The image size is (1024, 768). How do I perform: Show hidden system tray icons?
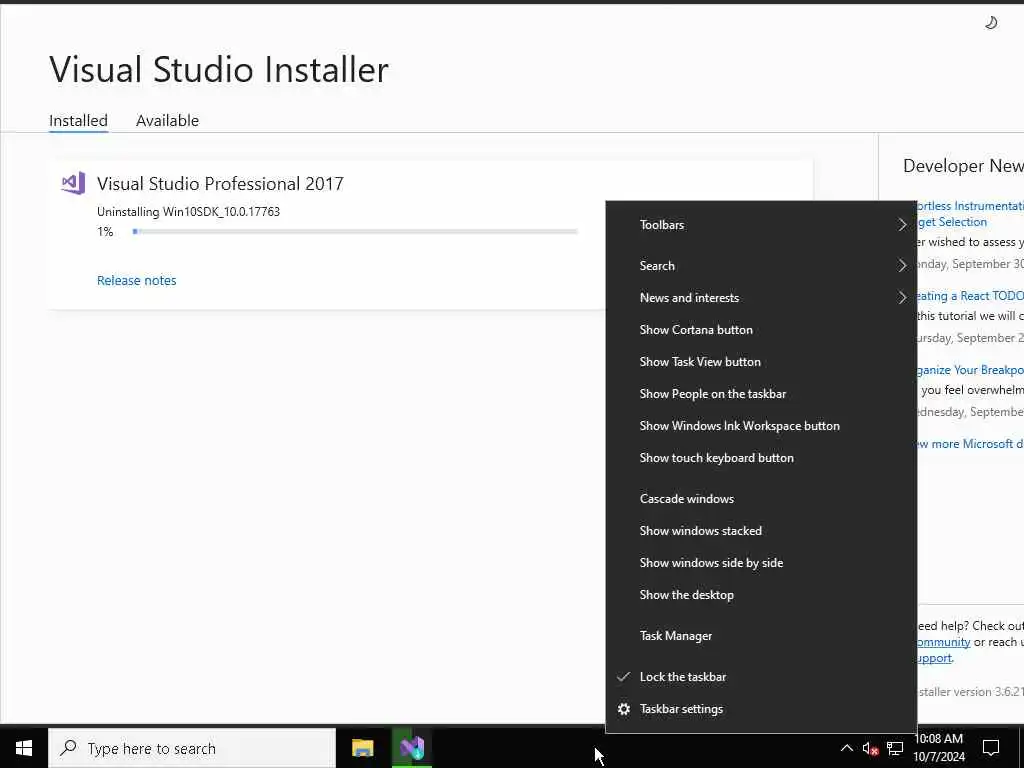point(846,748)
